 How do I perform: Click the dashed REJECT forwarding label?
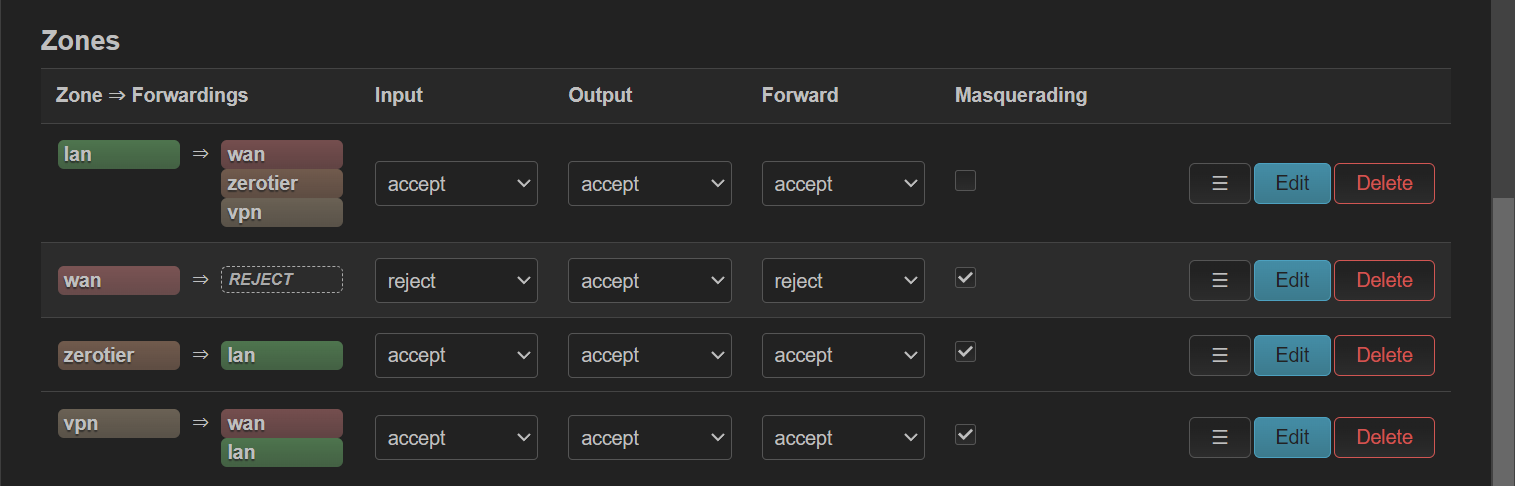tap(282, 280)
